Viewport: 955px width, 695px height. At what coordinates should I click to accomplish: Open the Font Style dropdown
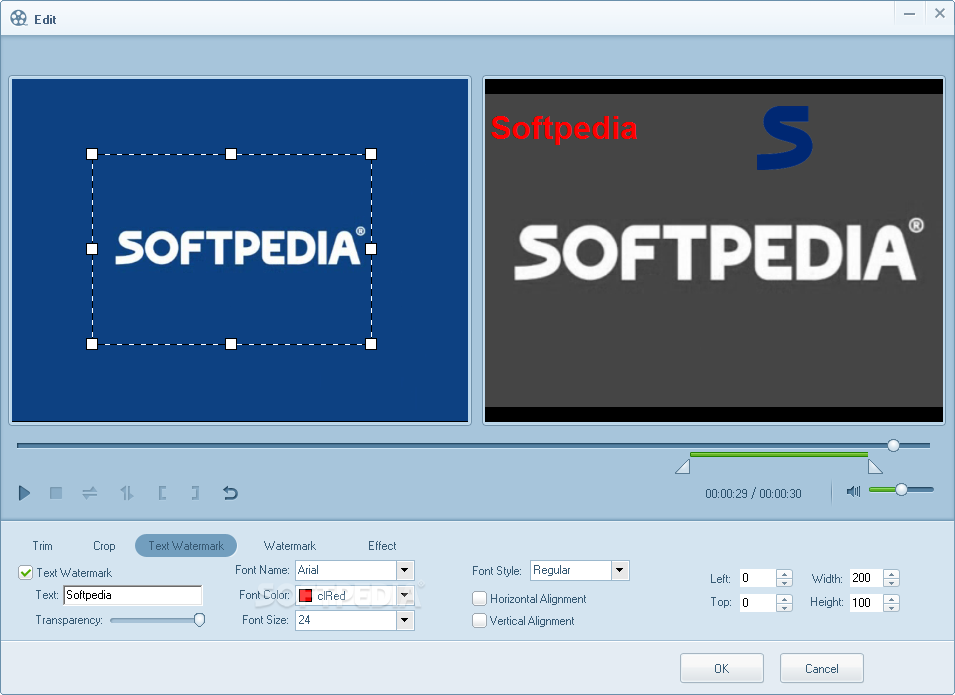click(x=619, y=570)
